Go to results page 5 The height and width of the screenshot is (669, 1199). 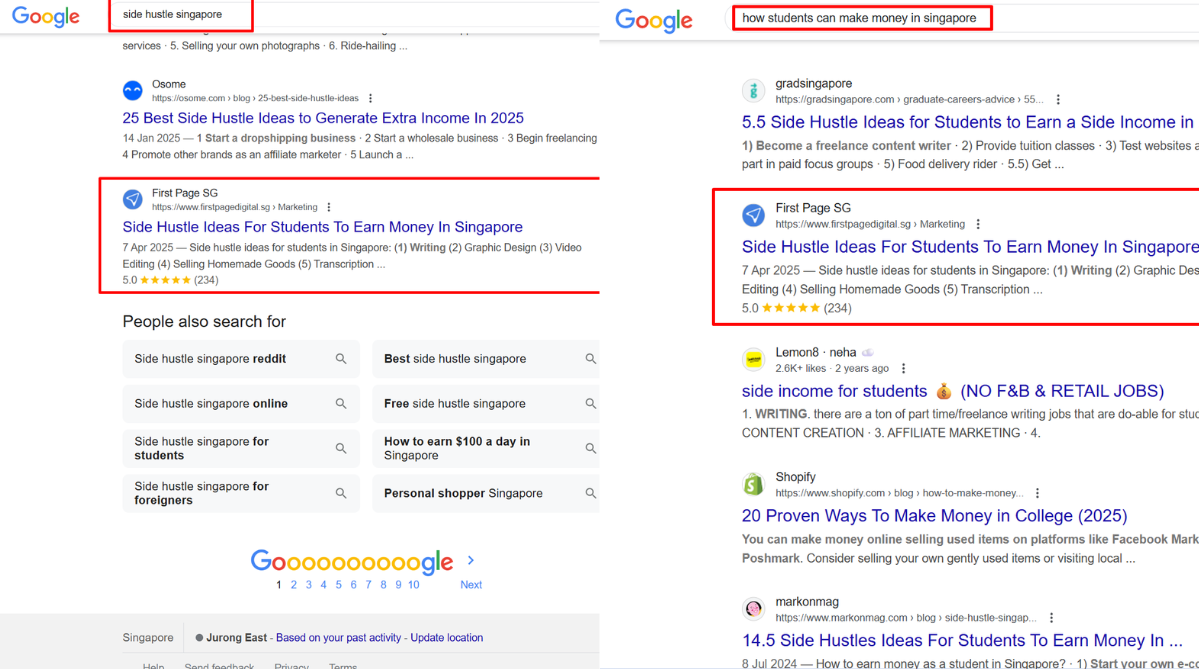coord(339,585)
